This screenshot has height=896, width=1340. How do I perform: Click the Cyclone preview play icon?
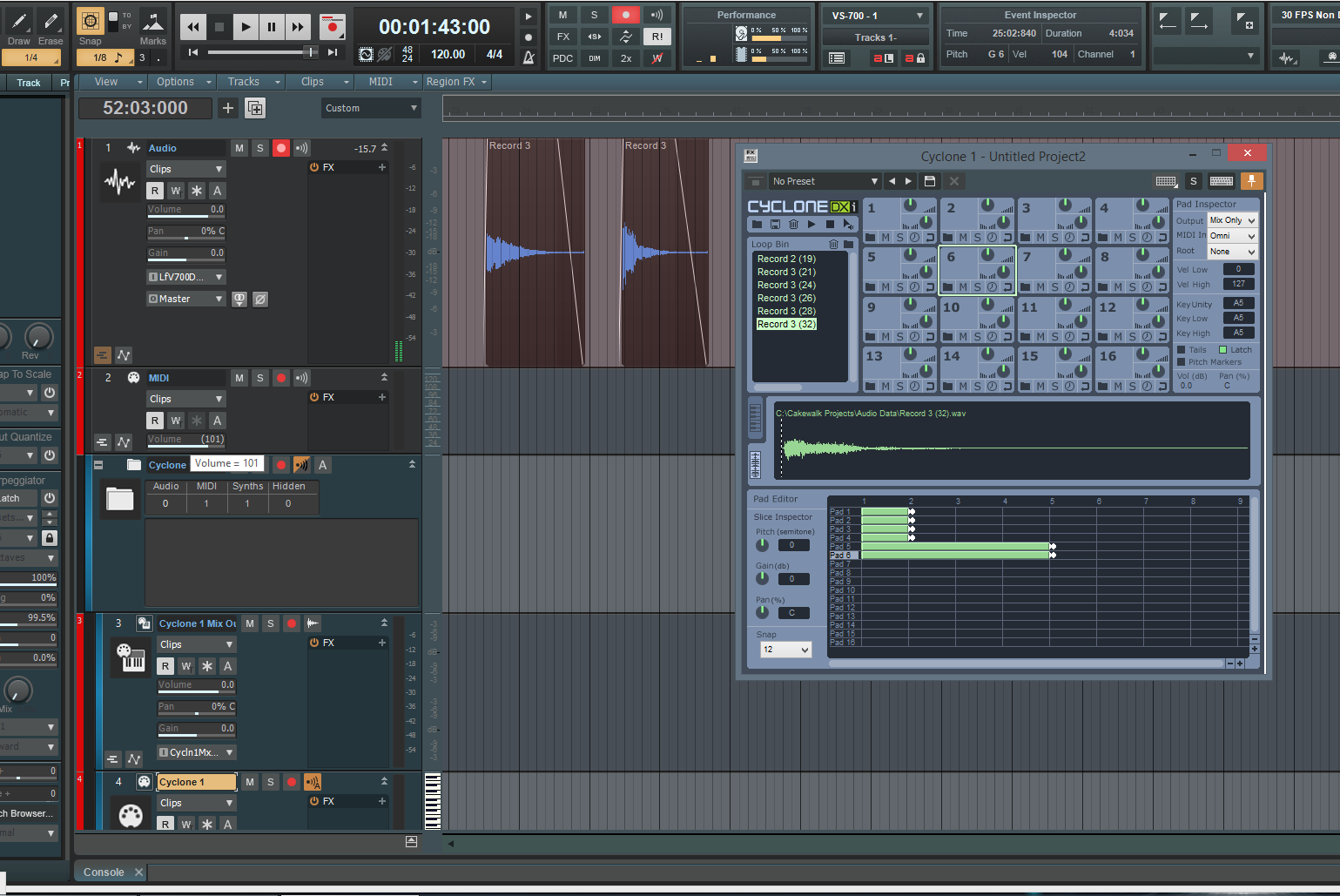(811, 225)
